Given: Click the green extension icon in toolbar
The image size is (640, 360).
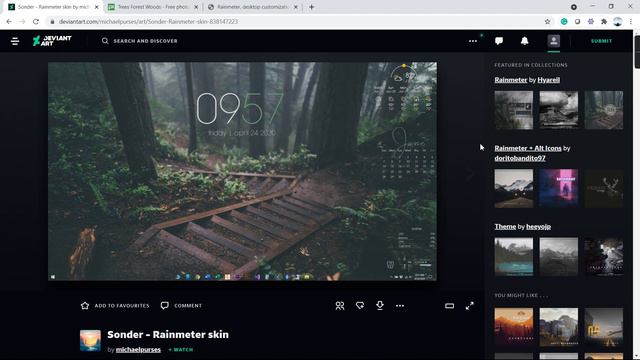Looking at the screenshot, I should [564, 22].
